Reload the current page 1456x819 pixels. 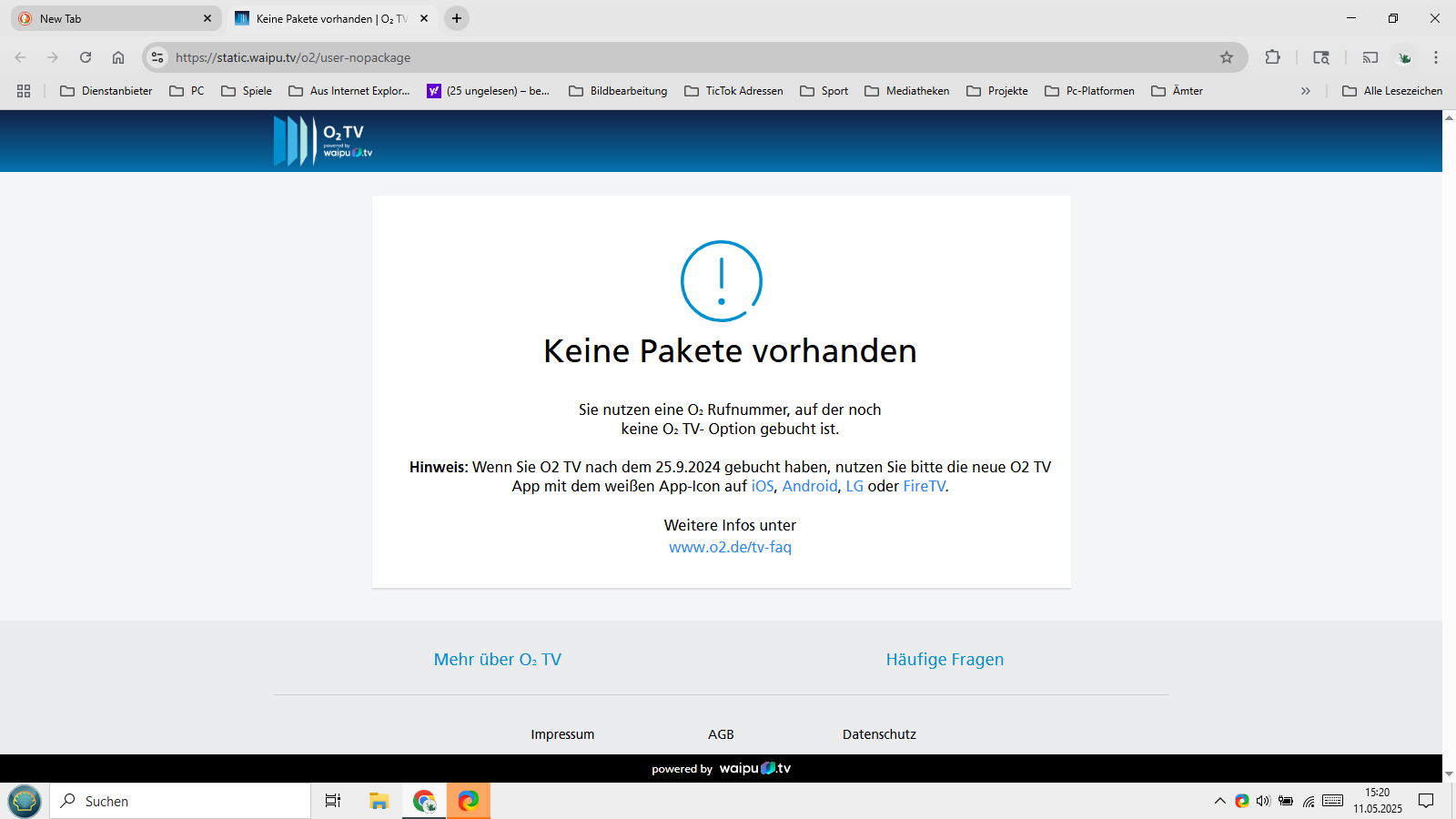[x=86, y=57]
